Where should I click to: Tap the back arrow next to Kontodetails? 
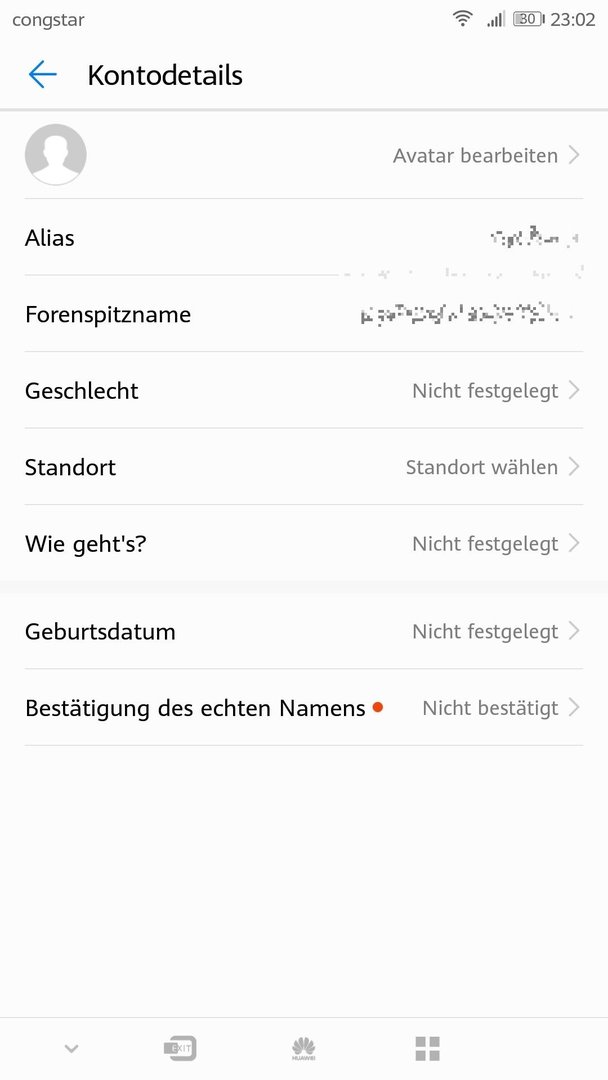click(42, 75)
